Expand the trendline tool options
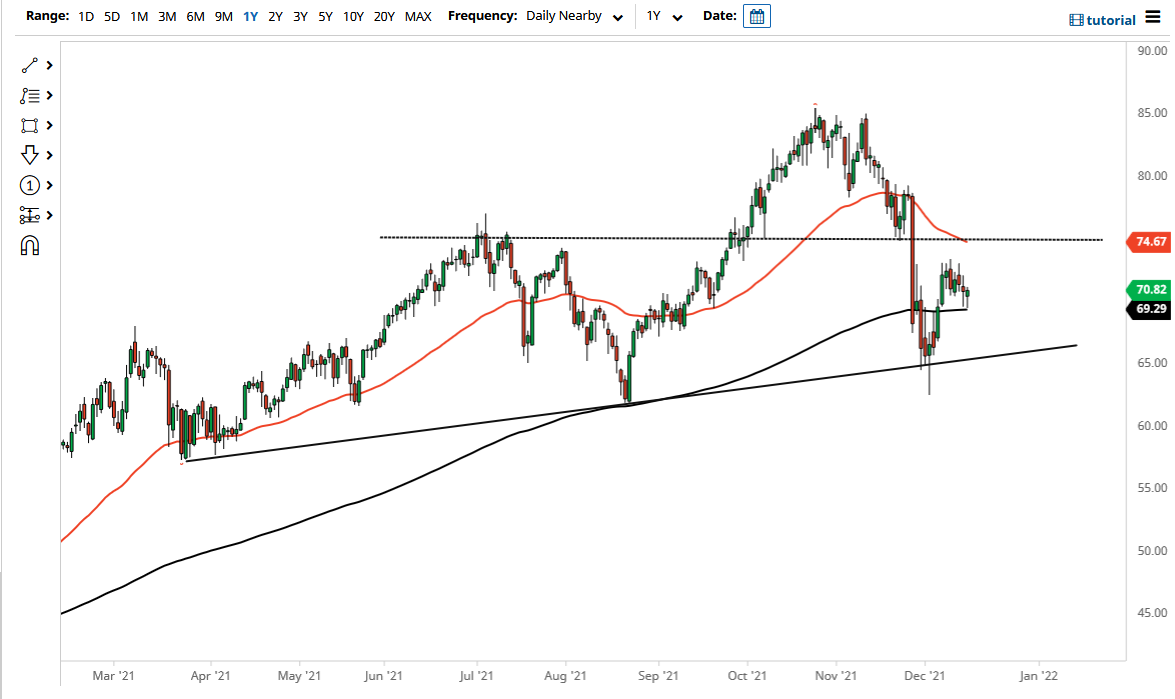The width and height of the screenshot is (1175, 699). tap(49, 65)
